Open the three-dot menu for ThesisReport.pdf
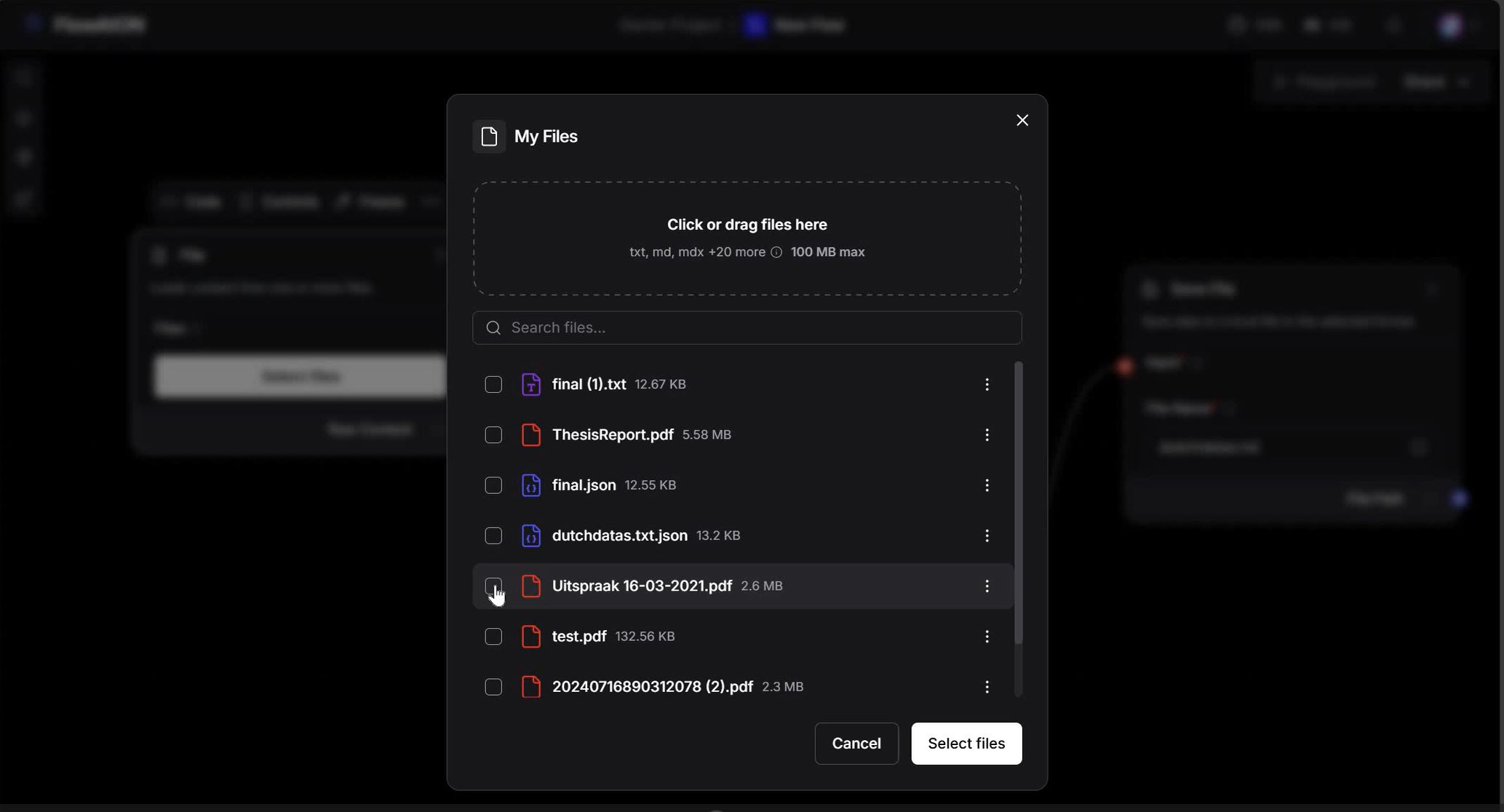Screen dimensions: 1504x812 pyautogui.click(x=987, y=434)
